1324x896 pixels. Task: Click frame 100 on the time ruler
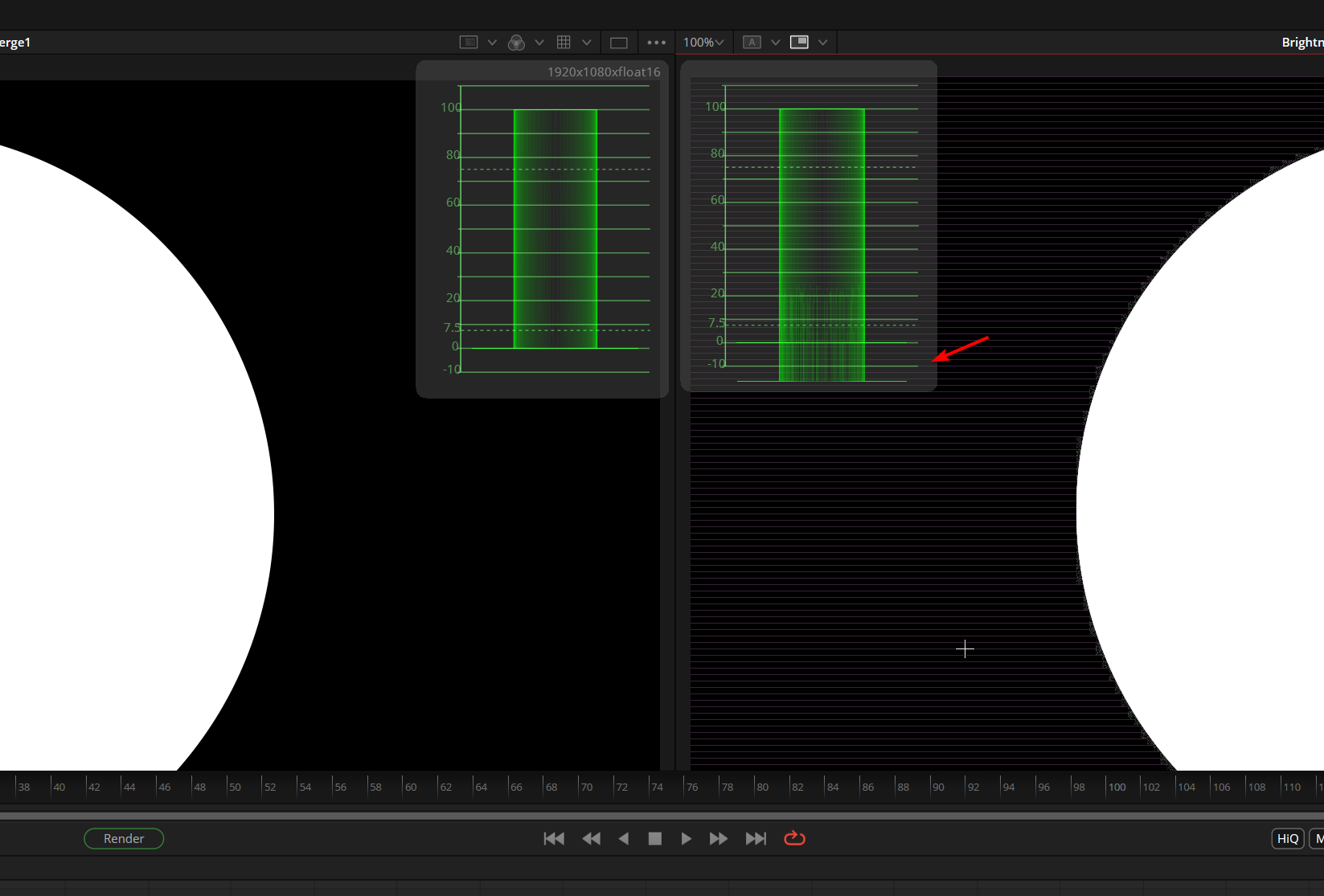click(x=1117, y=787)
